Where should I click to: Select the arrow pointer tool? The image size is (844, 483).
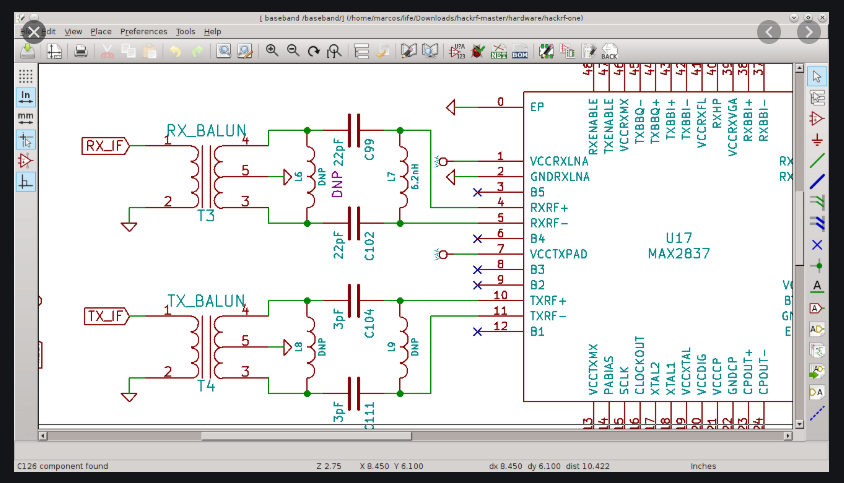[x=817, y=76]
